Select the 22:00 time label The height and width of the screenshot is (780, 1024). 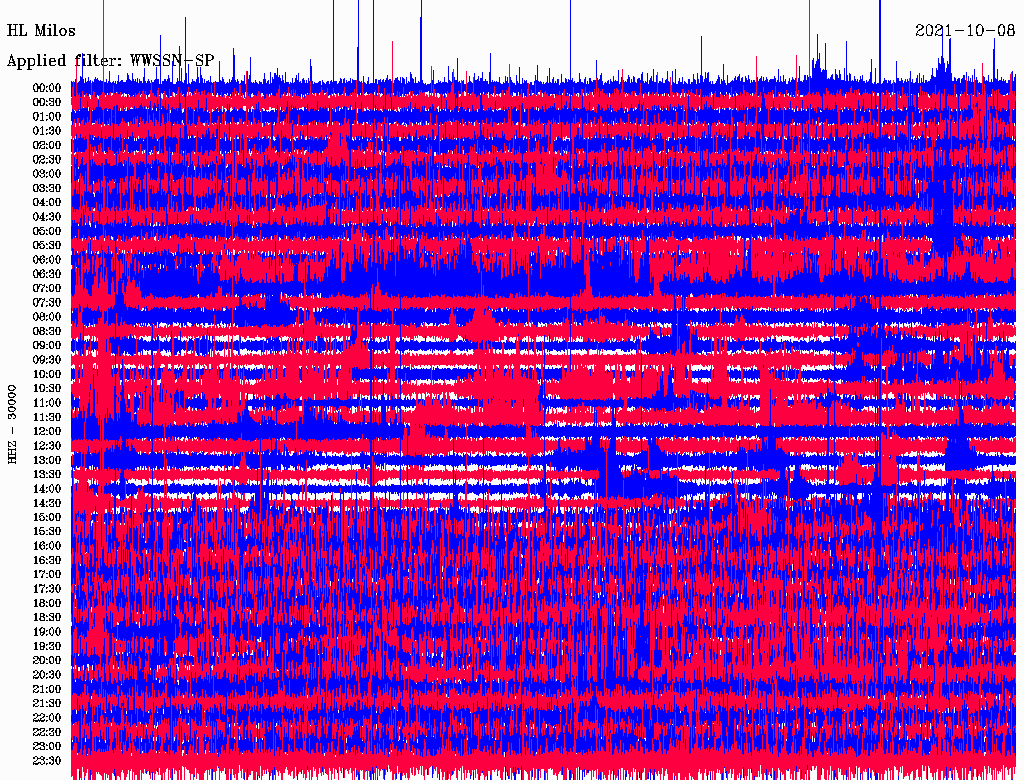[x=47, y=718]
